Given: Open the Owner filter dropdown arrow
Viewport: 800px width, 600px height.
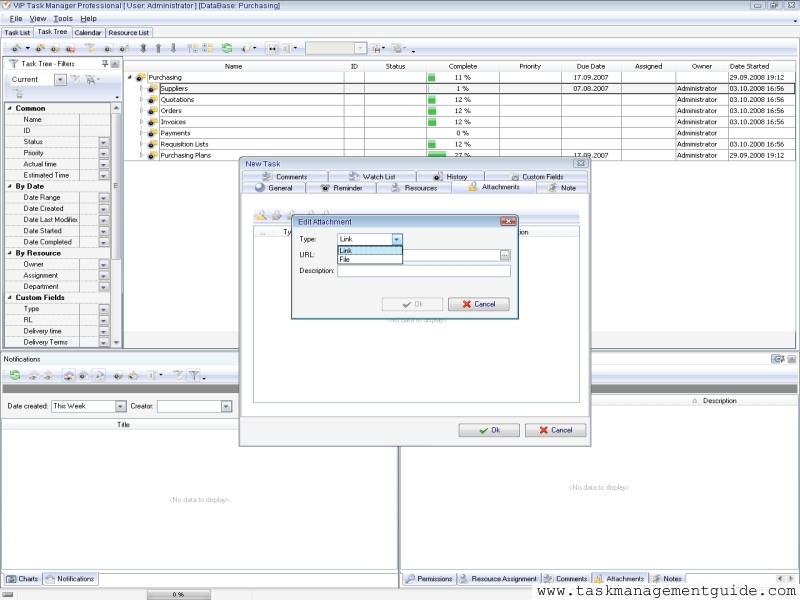Looking at the screenshot, I should [x=104, y=264].
